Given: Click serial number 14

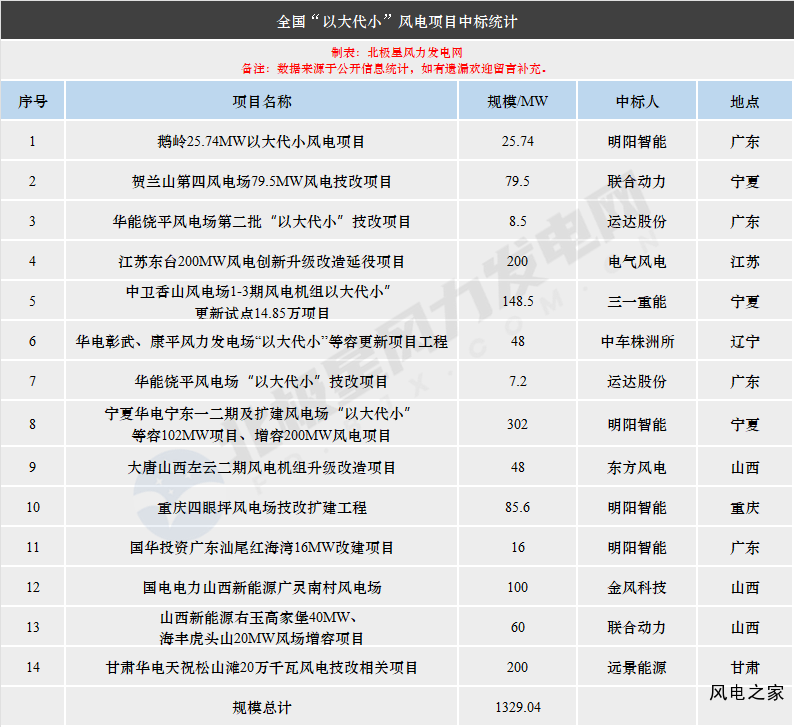Looking at the screenshot, I should coord(33,667).
